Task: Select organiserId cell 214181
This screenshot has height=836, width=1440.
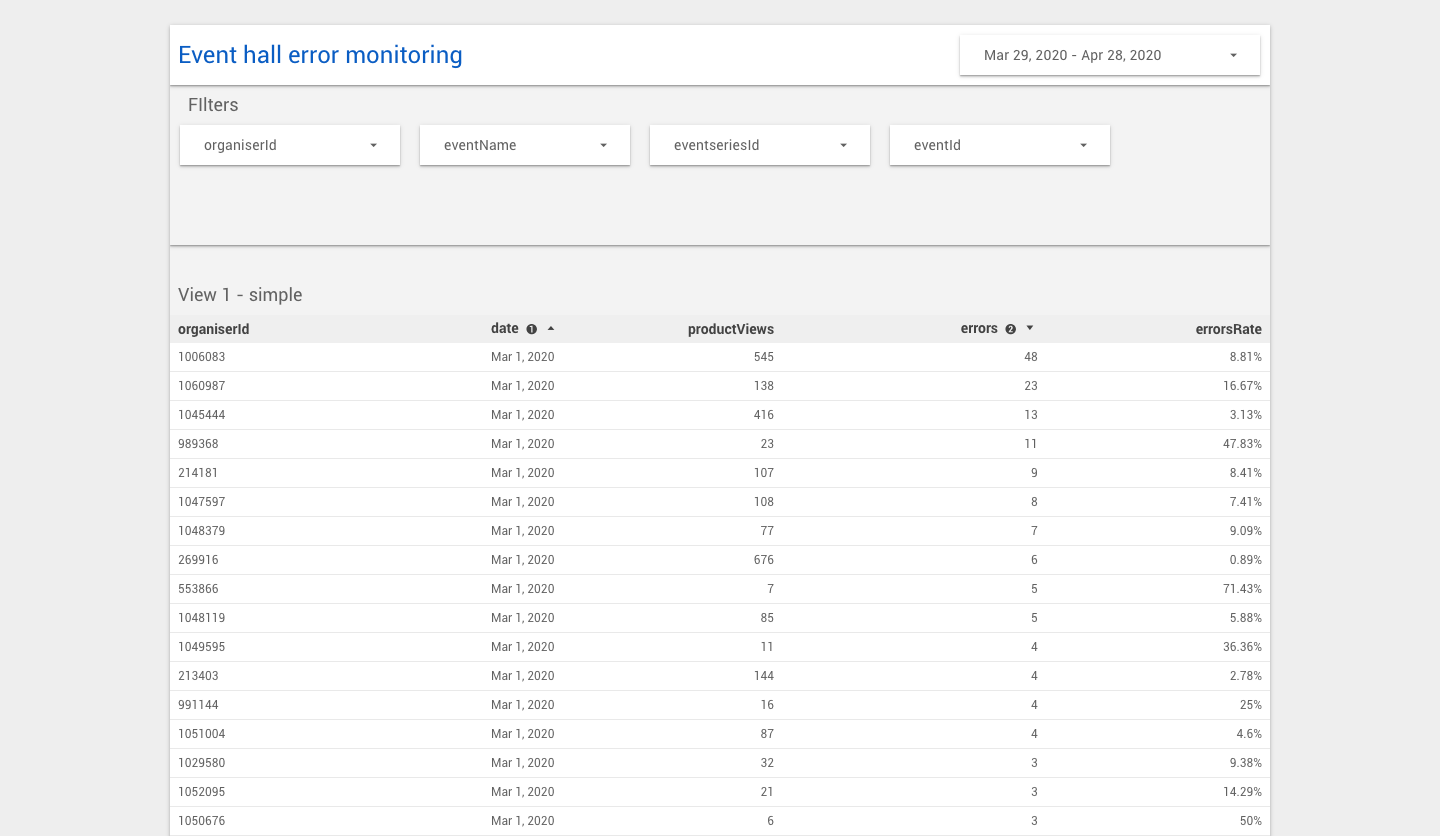Action: tap(198, 473)
